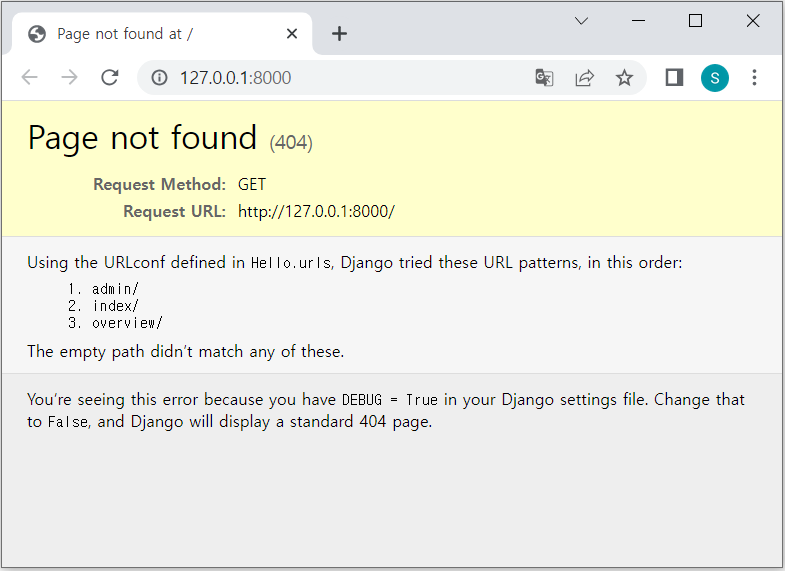Reload the page with the refresh icon
The width and height of the screenshot is (785, 571).
(x=110, y=78)
